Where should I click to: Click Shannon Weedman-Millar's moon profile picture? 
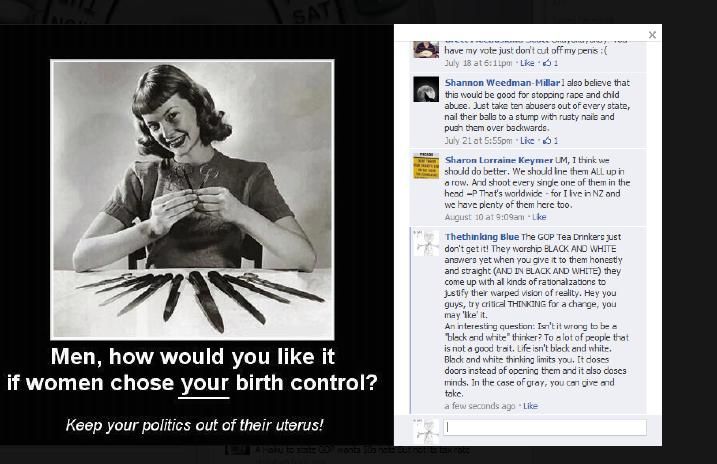426,89
